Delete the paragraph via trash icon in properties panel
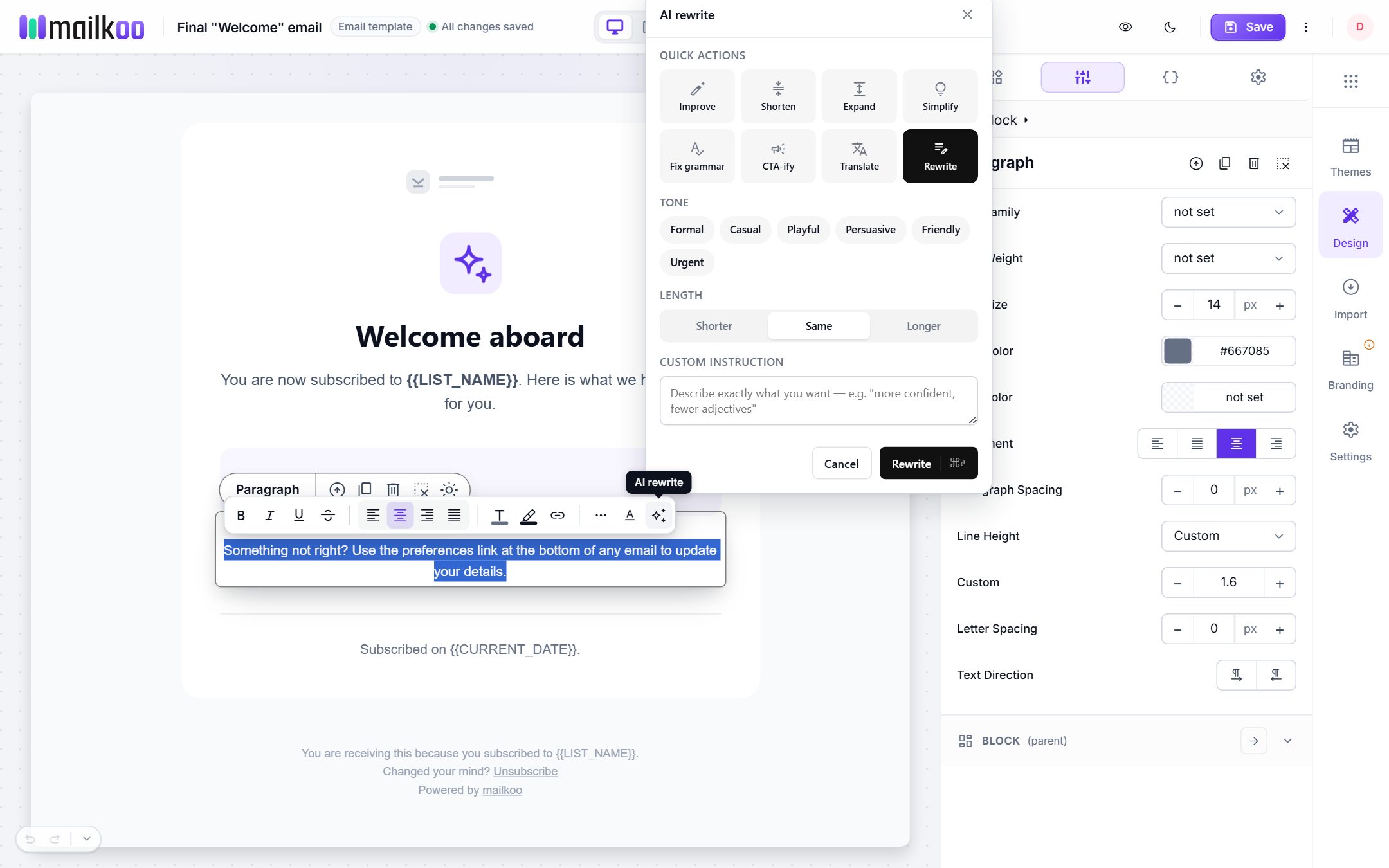Screen dimensions: 1389x868 tap(1254, 163)
